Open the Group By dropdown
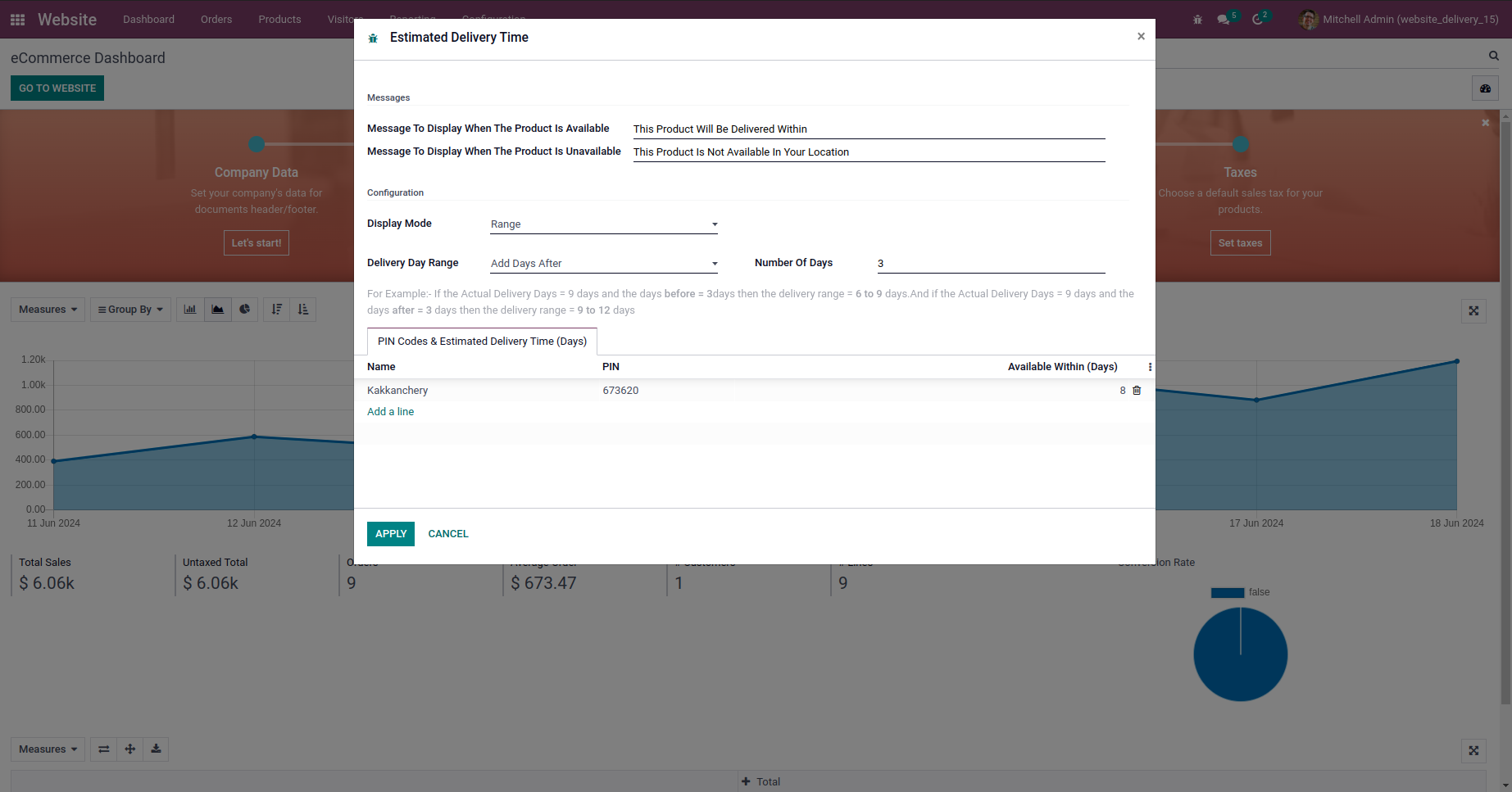 tap(130, 310)
